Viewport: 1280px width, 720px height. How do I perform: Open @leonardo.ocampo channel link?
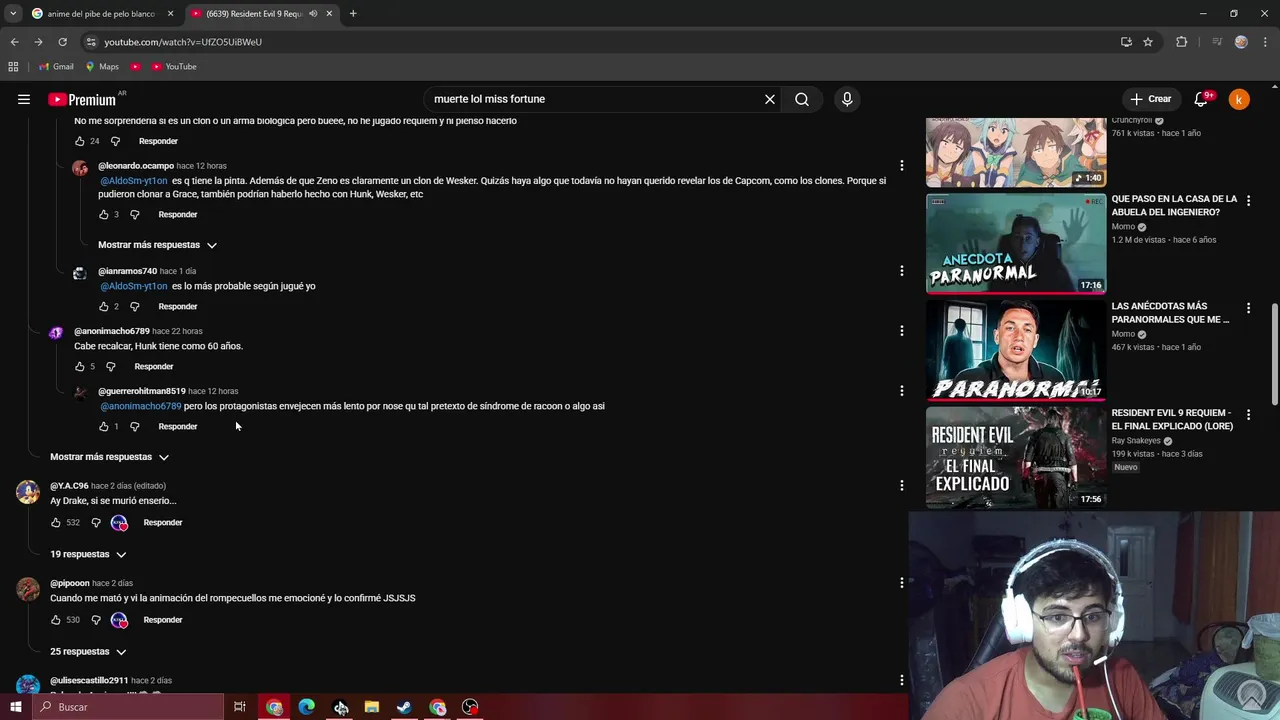136,166
